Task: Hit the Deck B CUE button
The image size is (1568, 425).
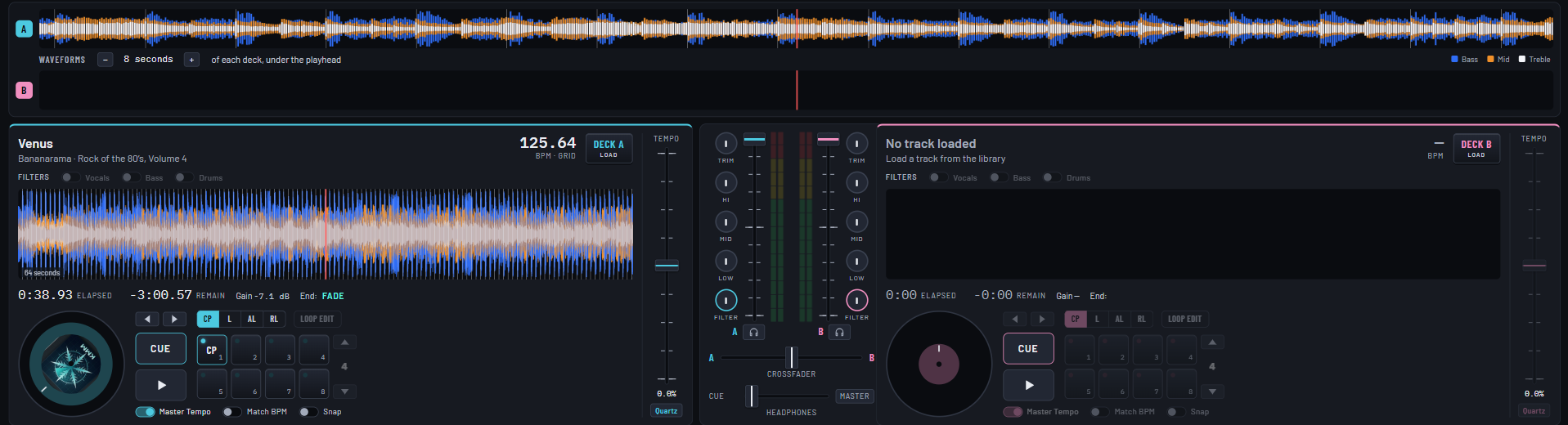Action: click(x=1028, y=349)
